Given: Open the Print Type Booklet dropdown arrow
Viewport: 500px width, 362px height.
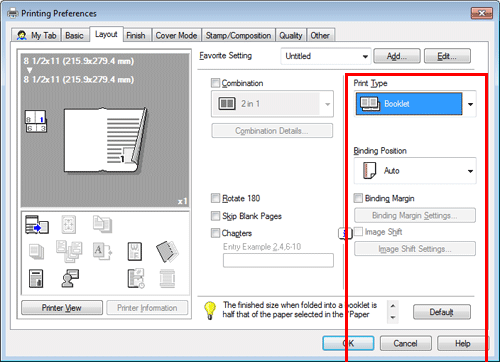Looking at the screenshot, I should (x=470, y=104).
